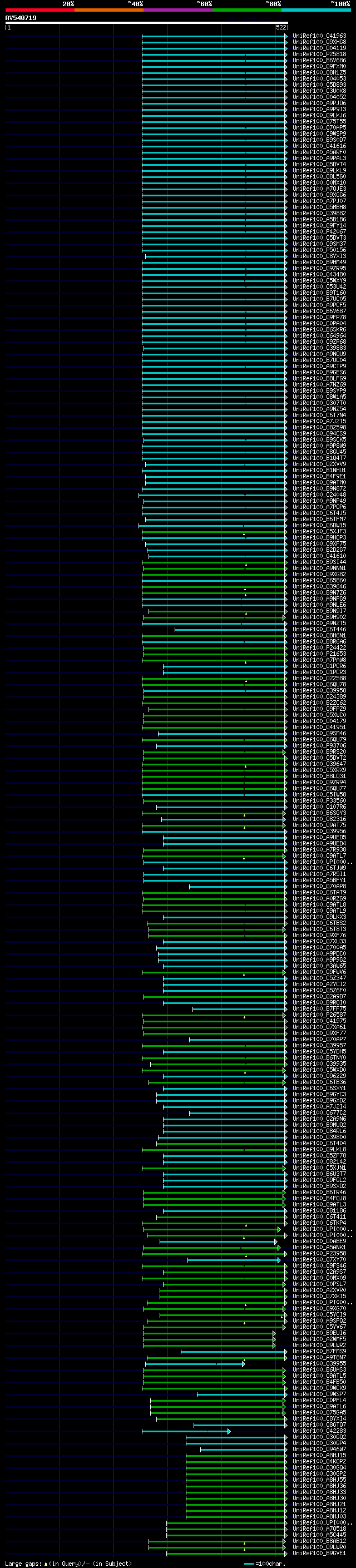Screen dimensions: 356x1568
Task: Click the cyan ~100% identity legend segment
Action: pyautogui.click(x=316, y=10)
